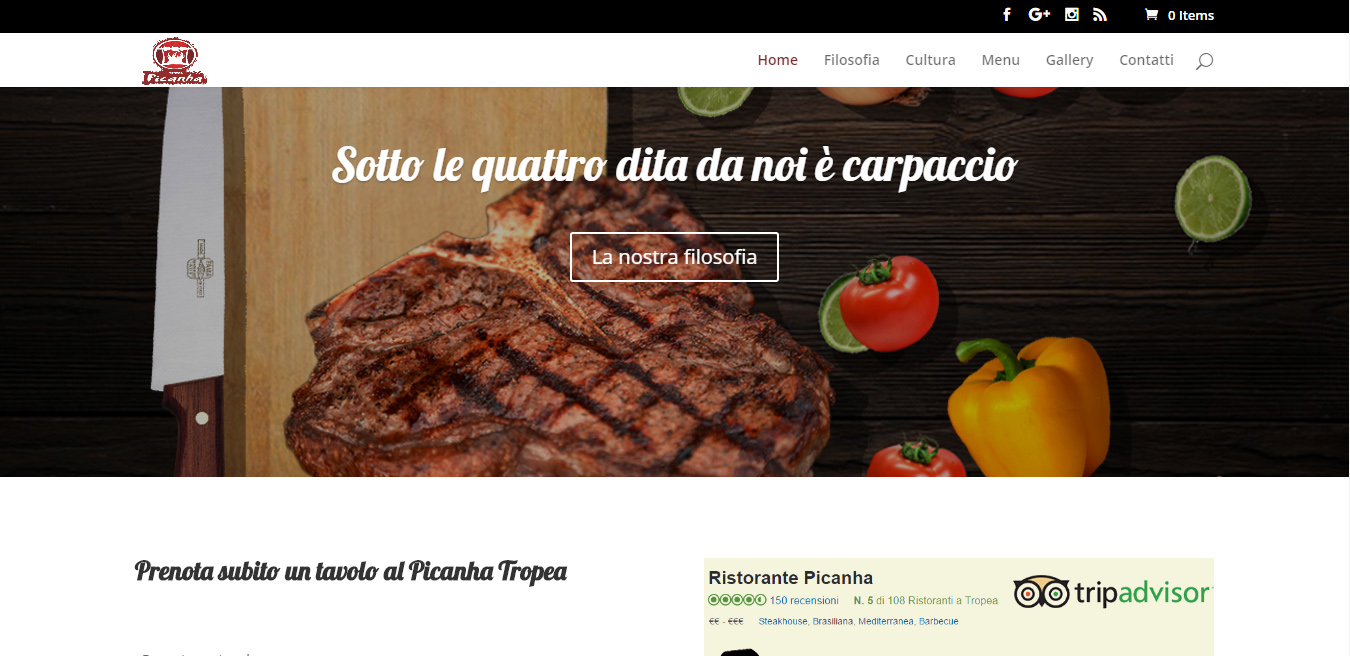1350x656 pixels.
Task: Open the Gallery page
Action: point(1070,60)
